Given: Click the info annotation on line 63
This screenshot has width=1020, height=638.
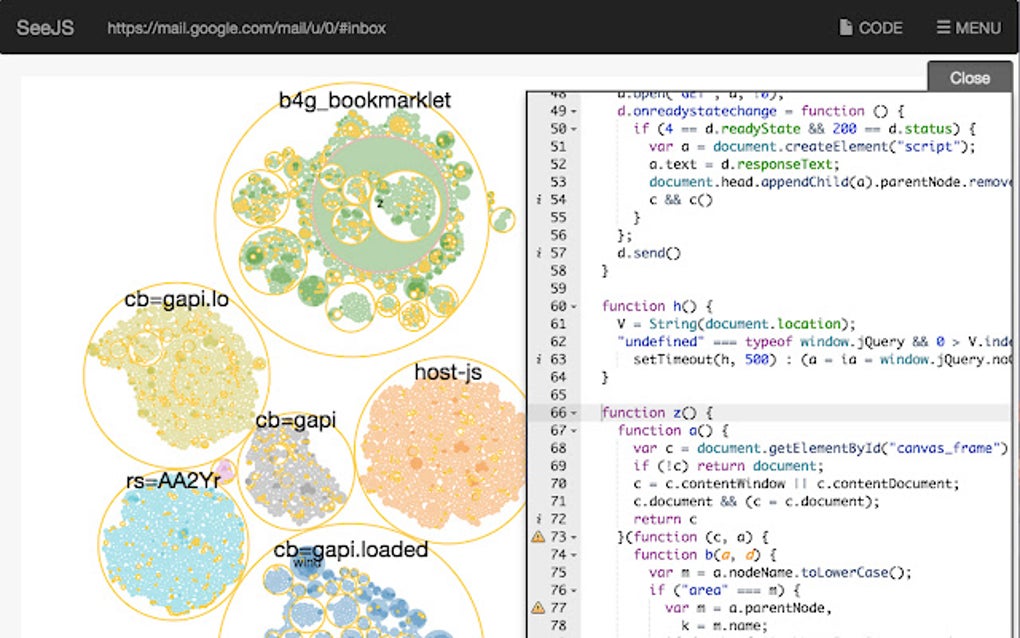Looking at the screenshot, I should (539, 360).
